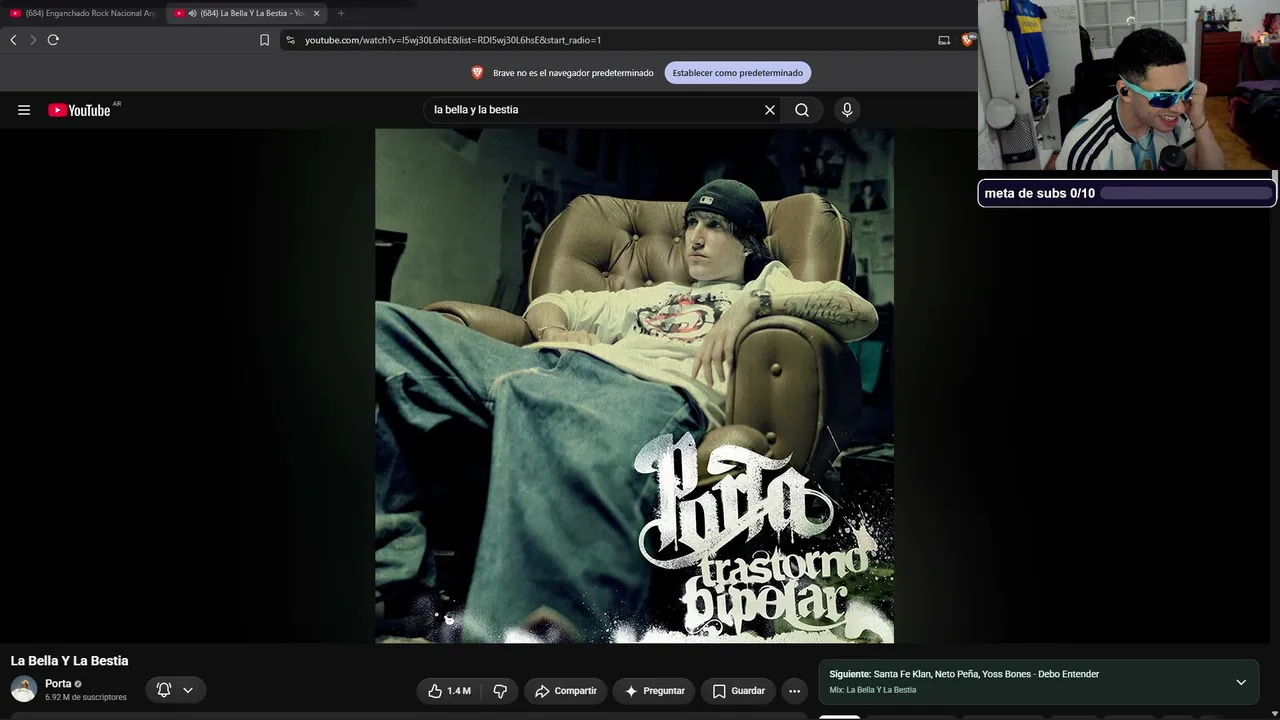1280x720 pixels.
Task: Click the Porta album cover video
Action: click(634, 386)
